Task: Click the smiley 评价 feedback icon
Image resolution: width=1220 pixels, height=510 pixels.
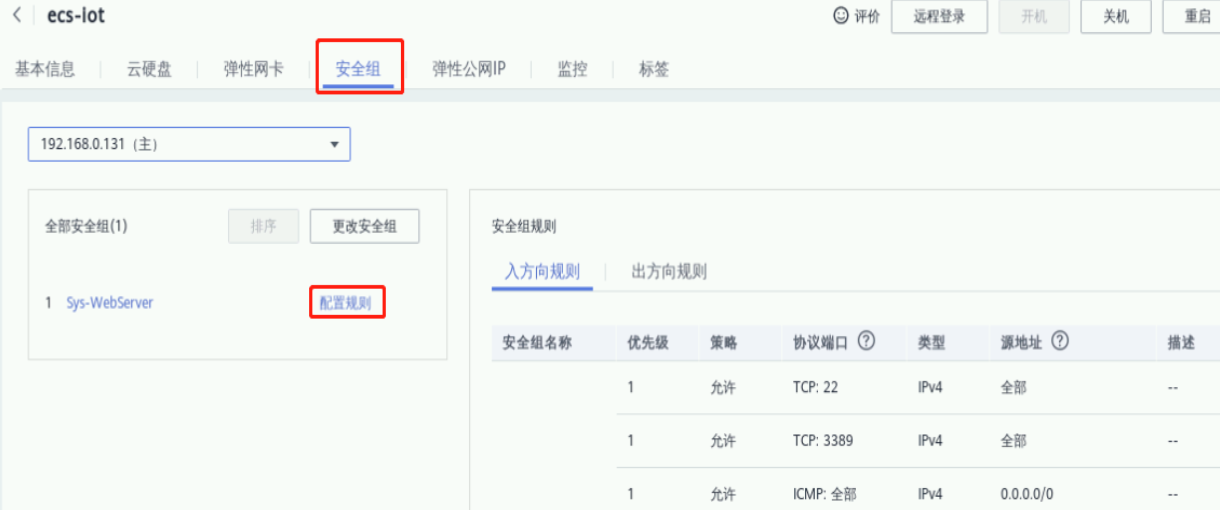Action: tap(841, 17)
